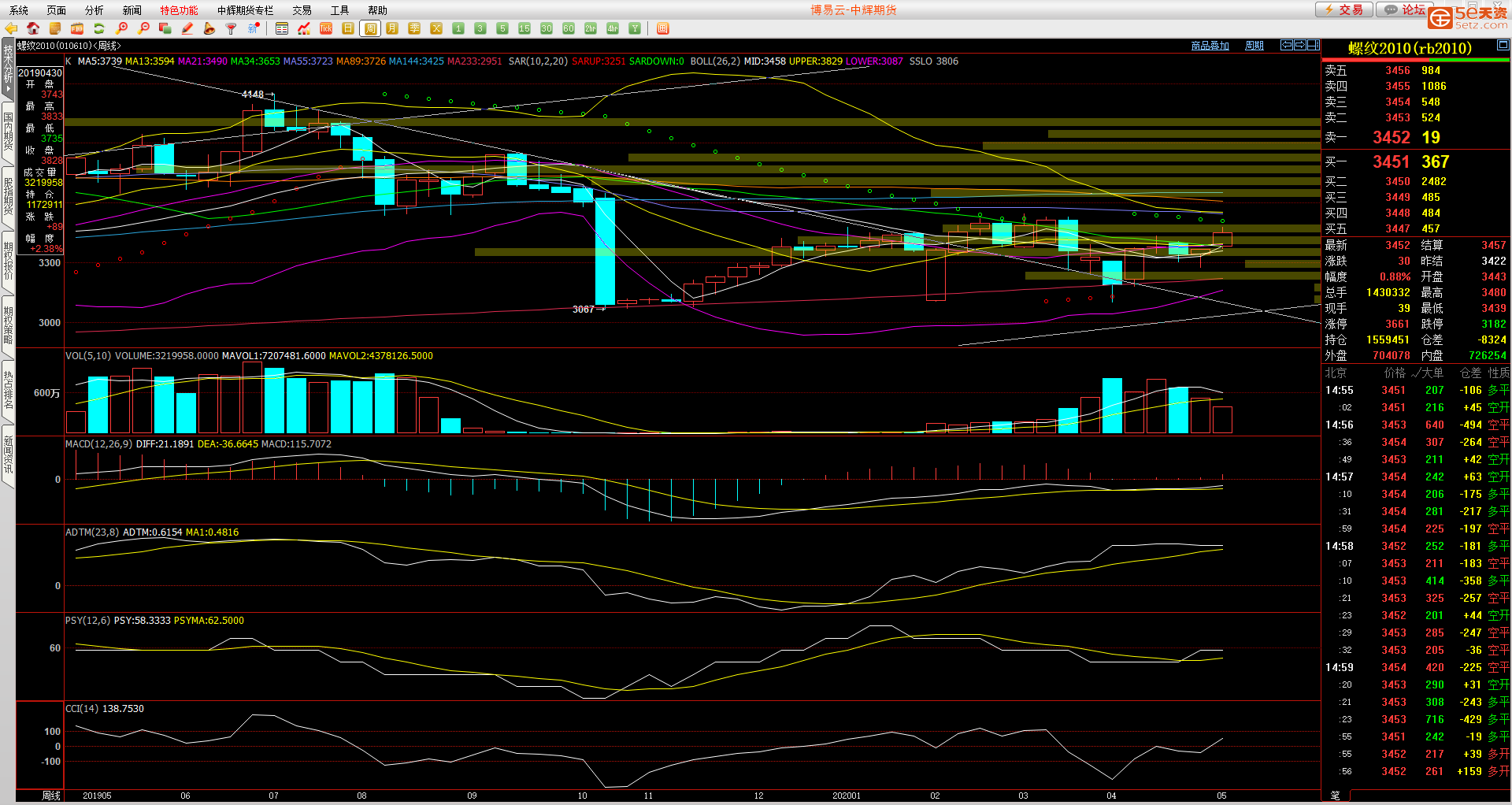Click the 周线 period label at bottom
The width and height of the screenshot is (1512, 805).
51,796
